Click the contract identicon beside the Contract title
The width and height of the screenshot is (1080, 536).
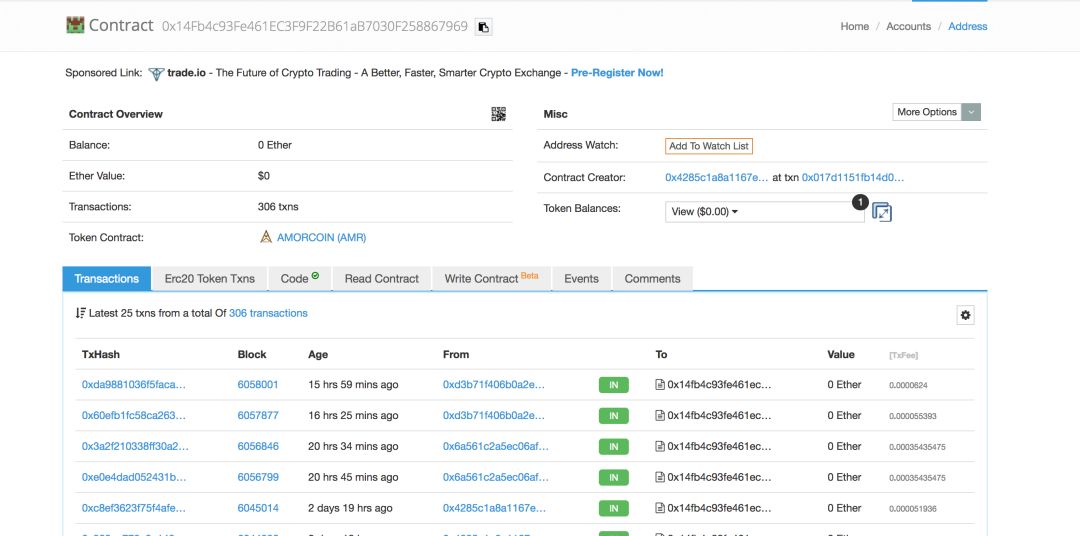click(x=75, y=25)
